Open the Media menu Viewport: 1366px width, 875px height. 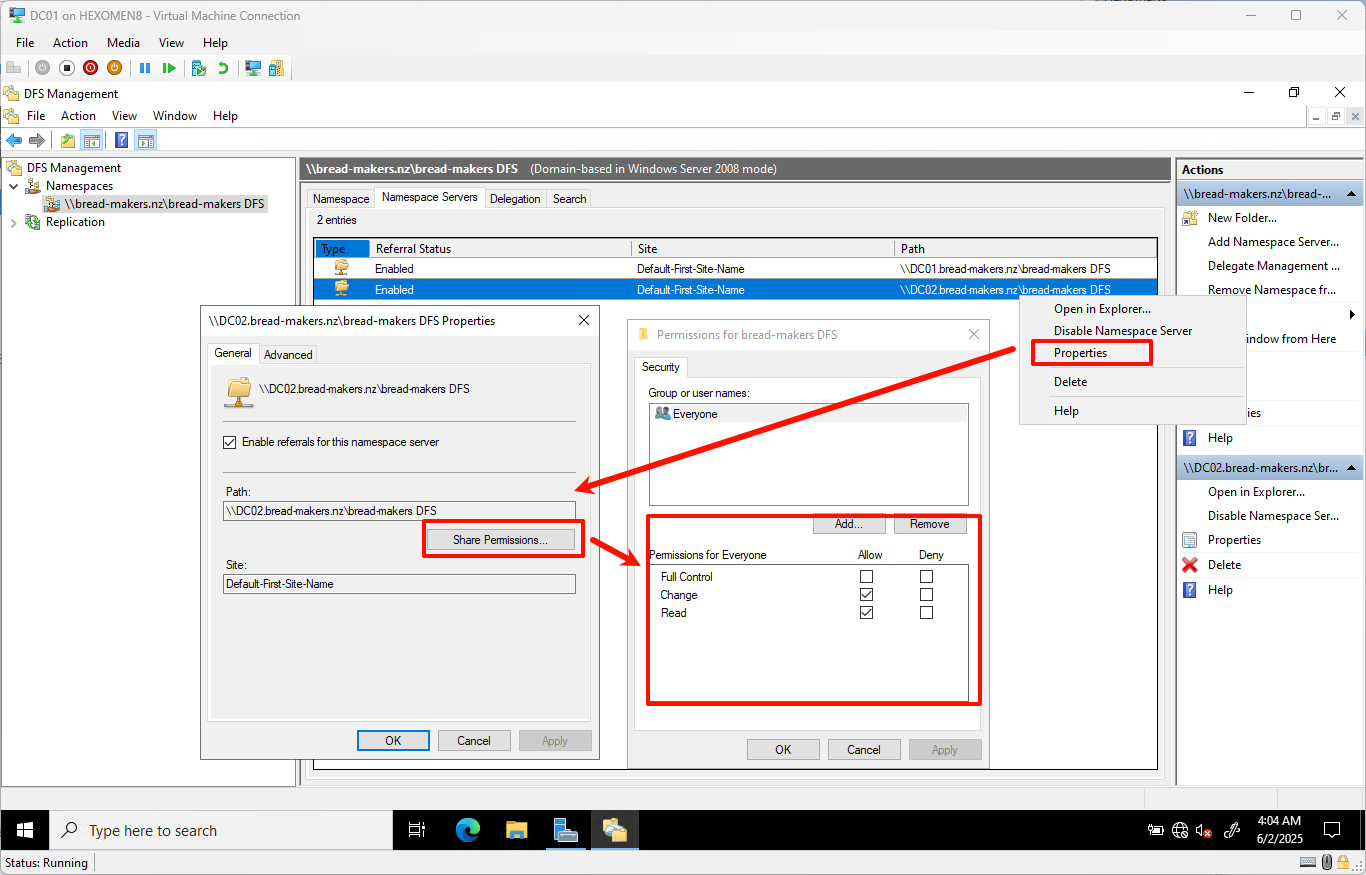tap(123, 42)
